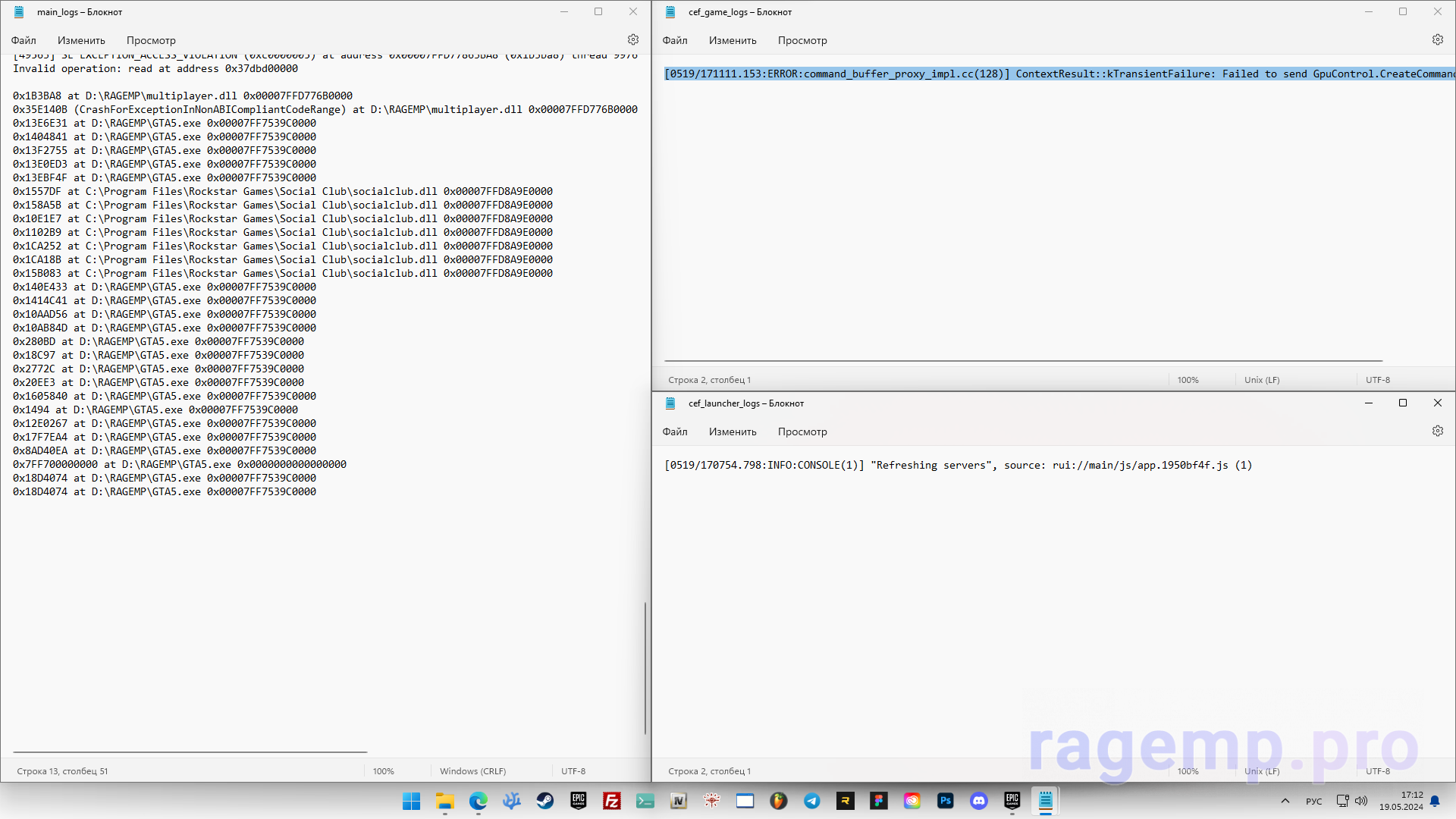Screen dimensions: 1456x819
Task: Open the blue coral-shaped app in taskbar
Action: [512, 801]
